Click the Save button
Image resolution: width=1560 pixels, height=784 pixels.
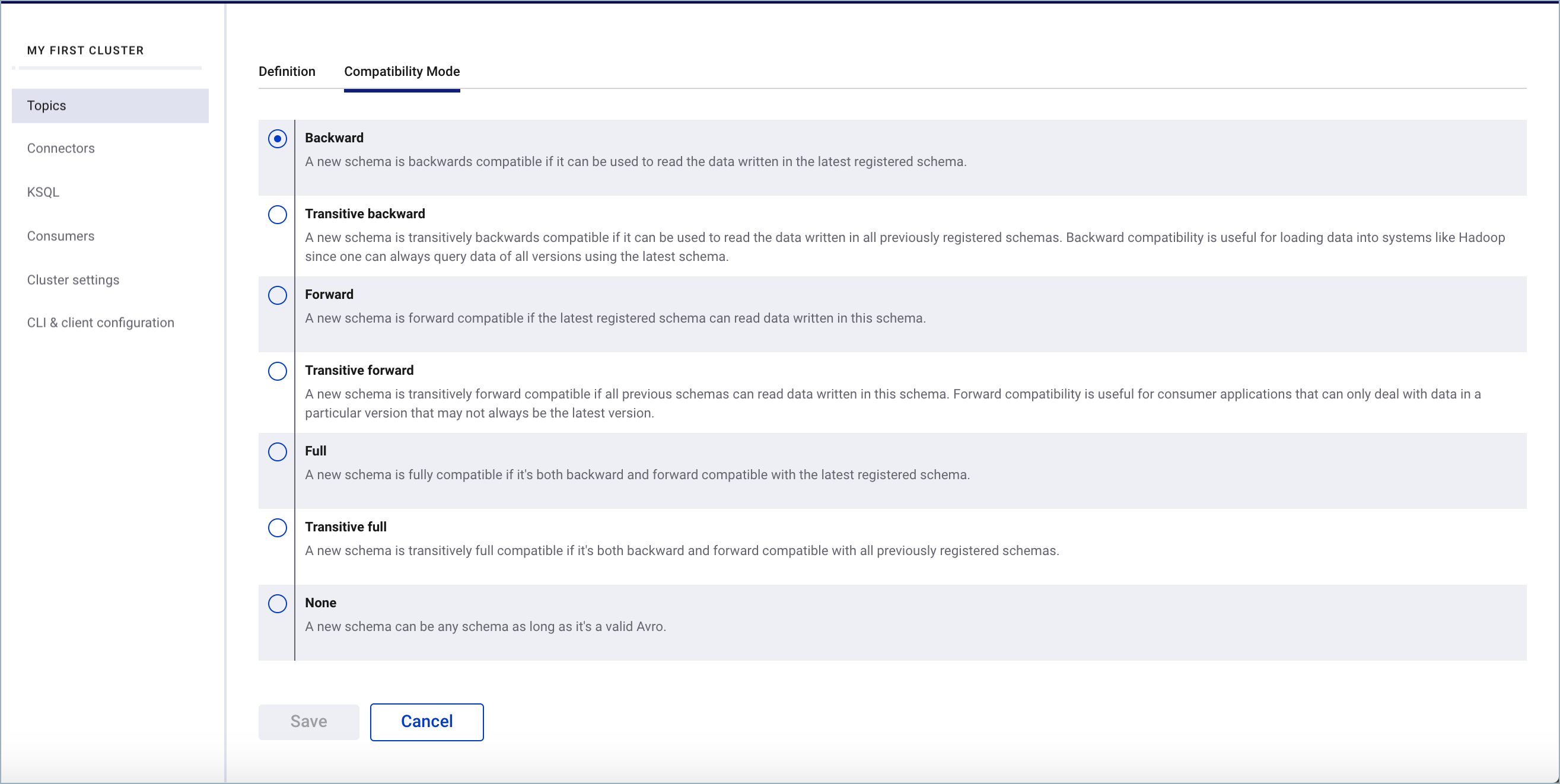click(x=308, y=721)
